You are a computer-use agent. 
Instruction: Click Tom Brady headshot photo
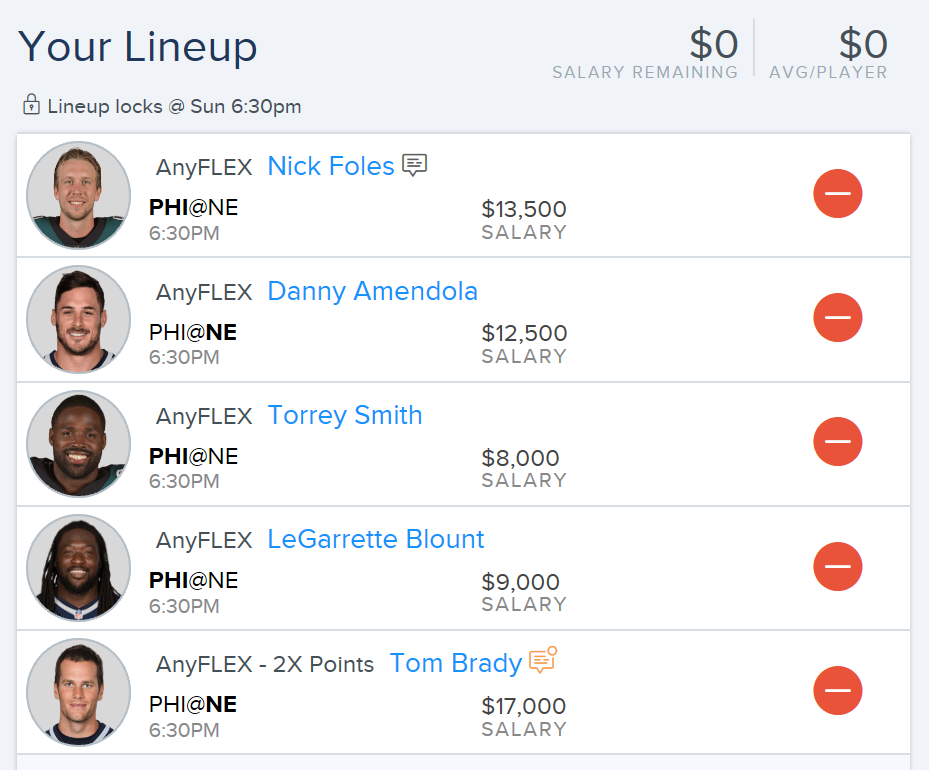coord(78,692)
